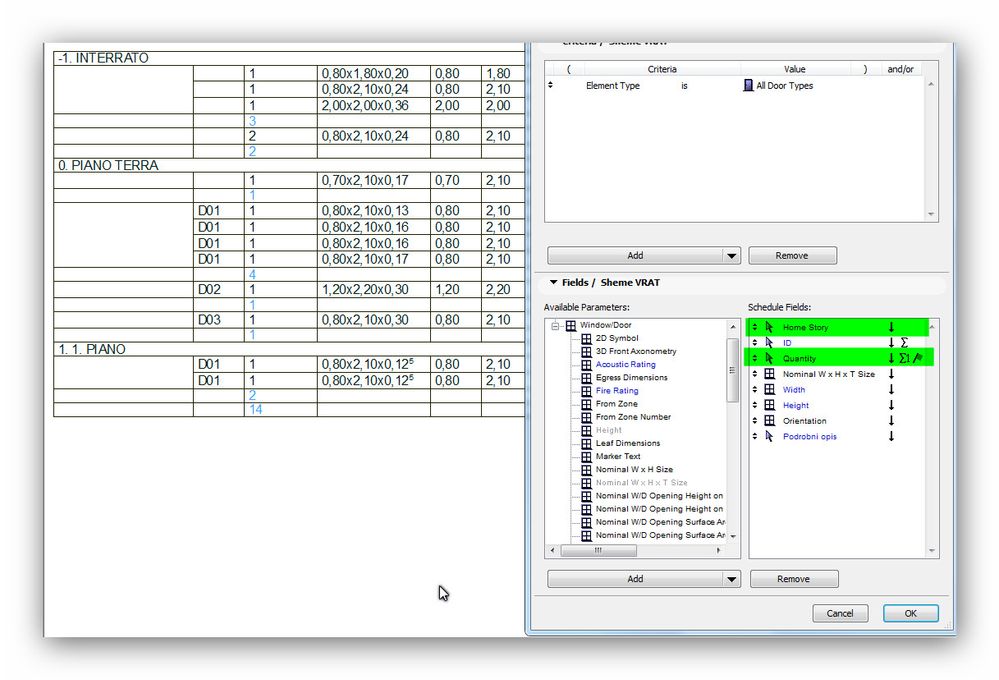Viewport: 999px width, 680px height.
Task: Collapse the Fields / Sheme VRAT section
Action: (x=553, y=283)
